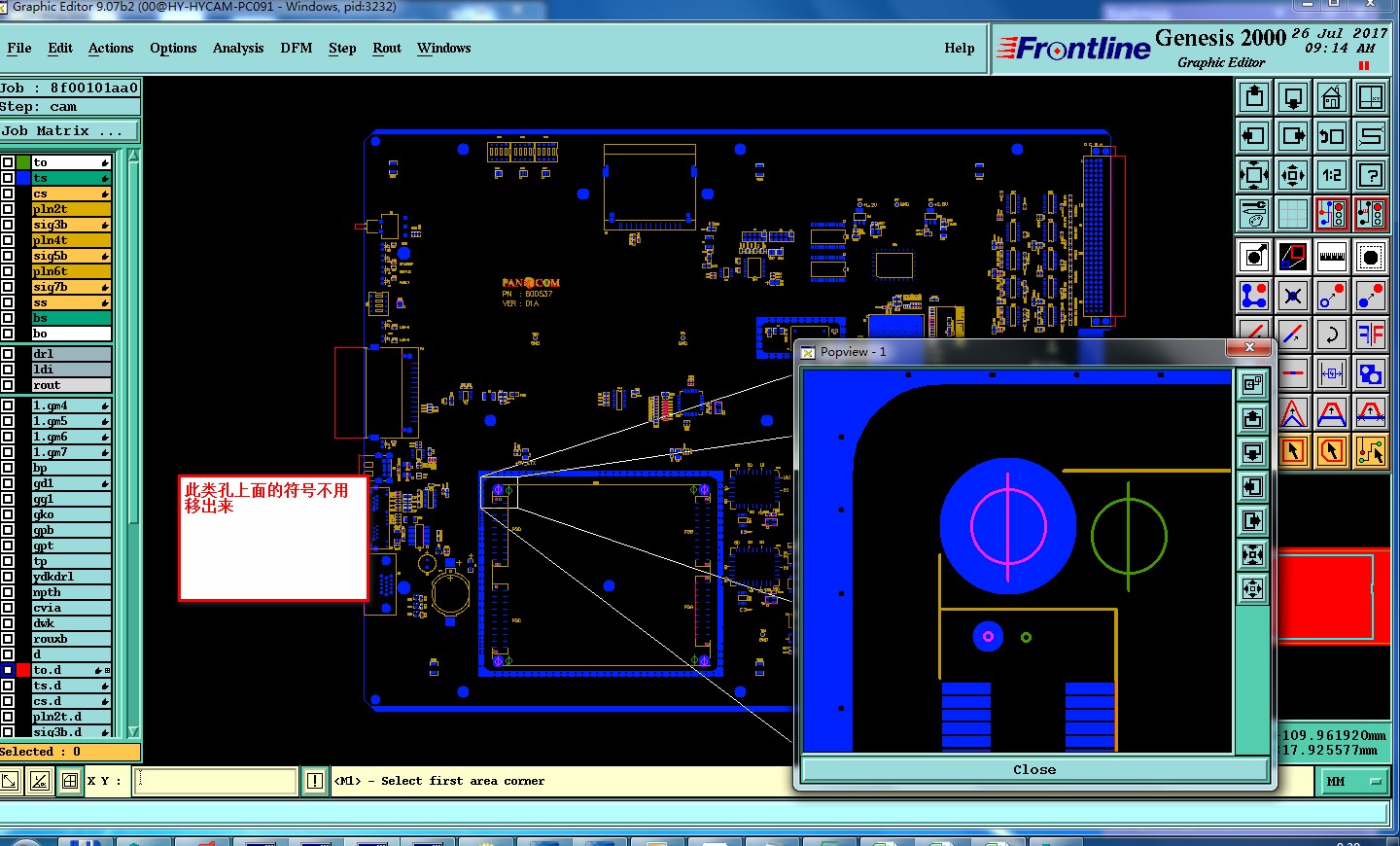Click the Popview zoom in icon
The image size is (1400, 846).
point(1252,555)
